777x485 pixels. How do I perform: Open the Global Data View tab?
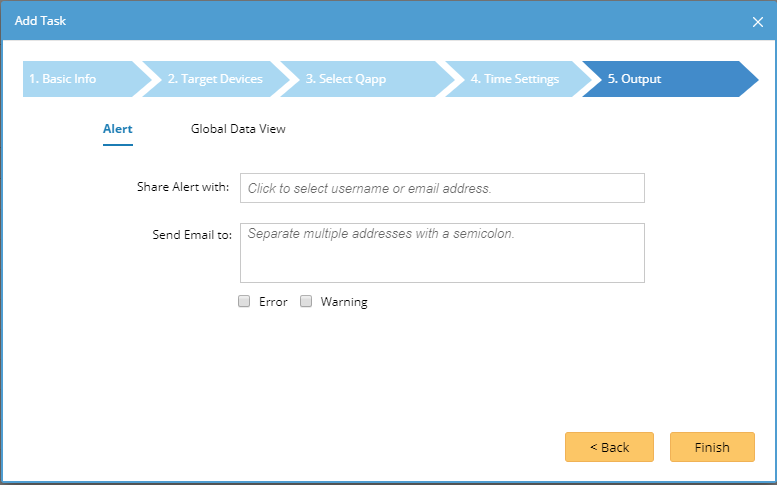238,129
